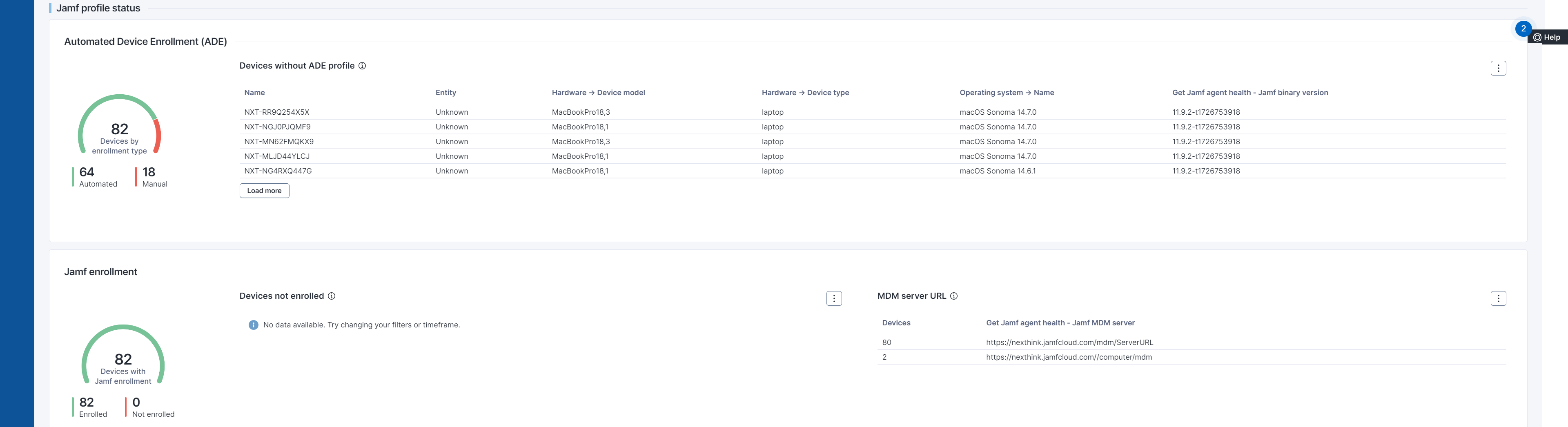
Task: Click the Load more button
Action: click(264, 191)
